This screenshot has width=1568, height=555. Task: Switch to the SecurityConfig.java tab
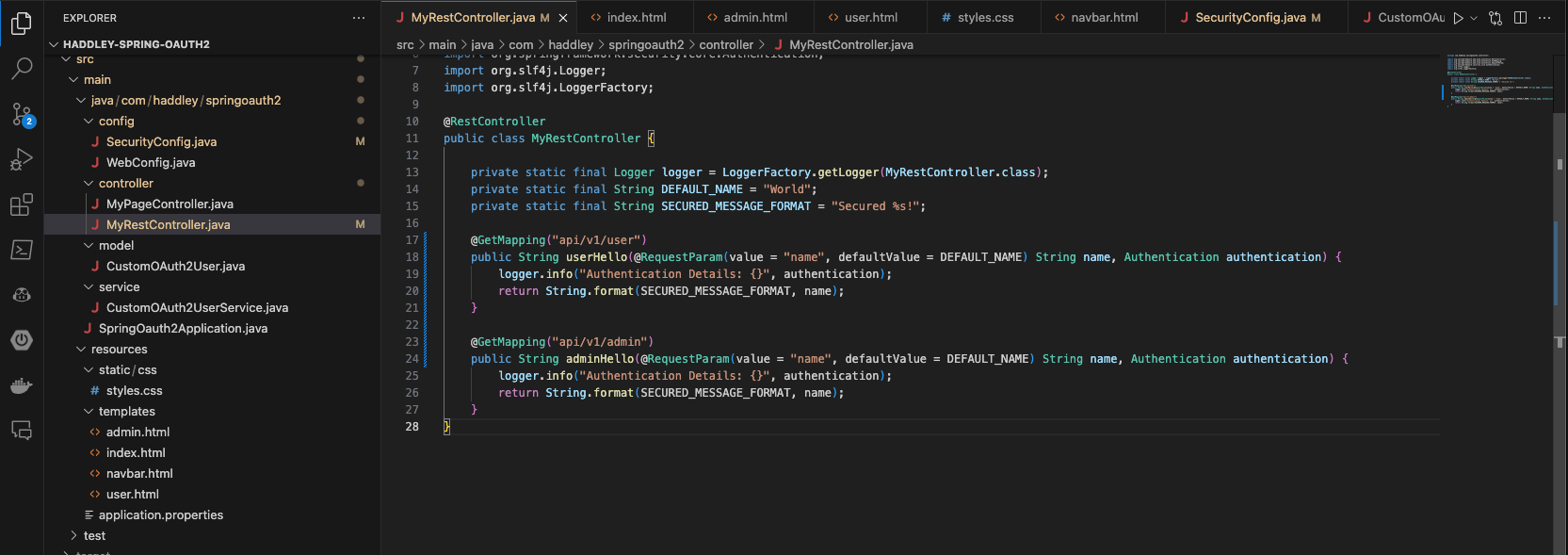[x=1250, y=18]
